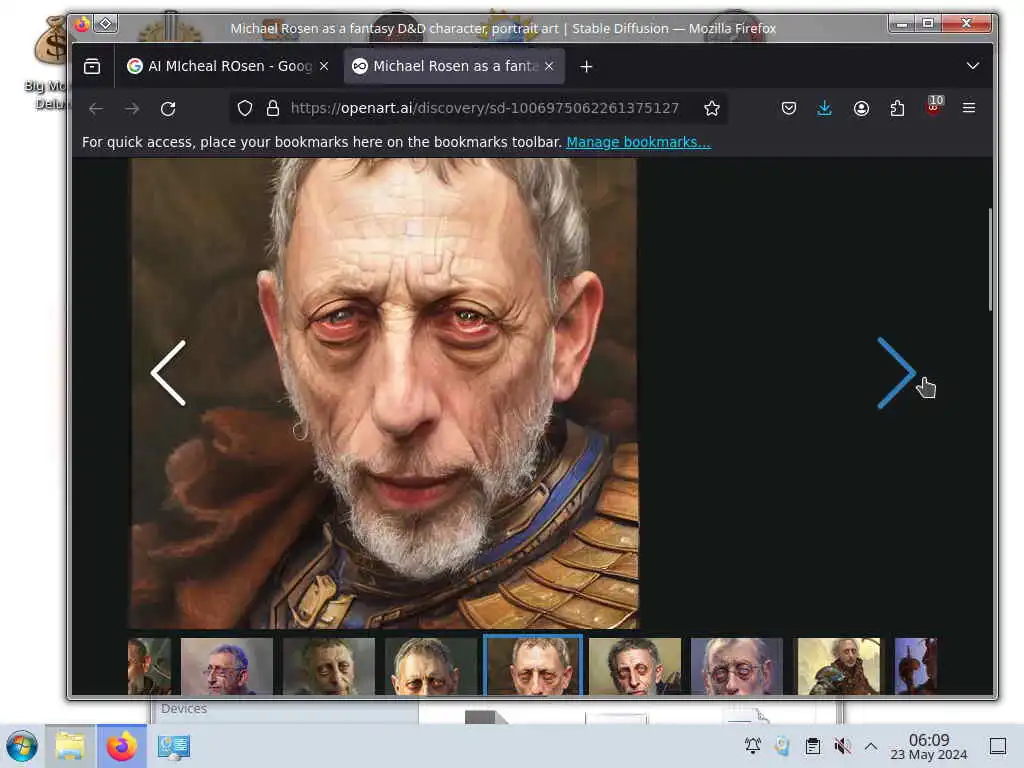Reload the current page
This screenshot has width=1024, height=768.
click(168, 109)
